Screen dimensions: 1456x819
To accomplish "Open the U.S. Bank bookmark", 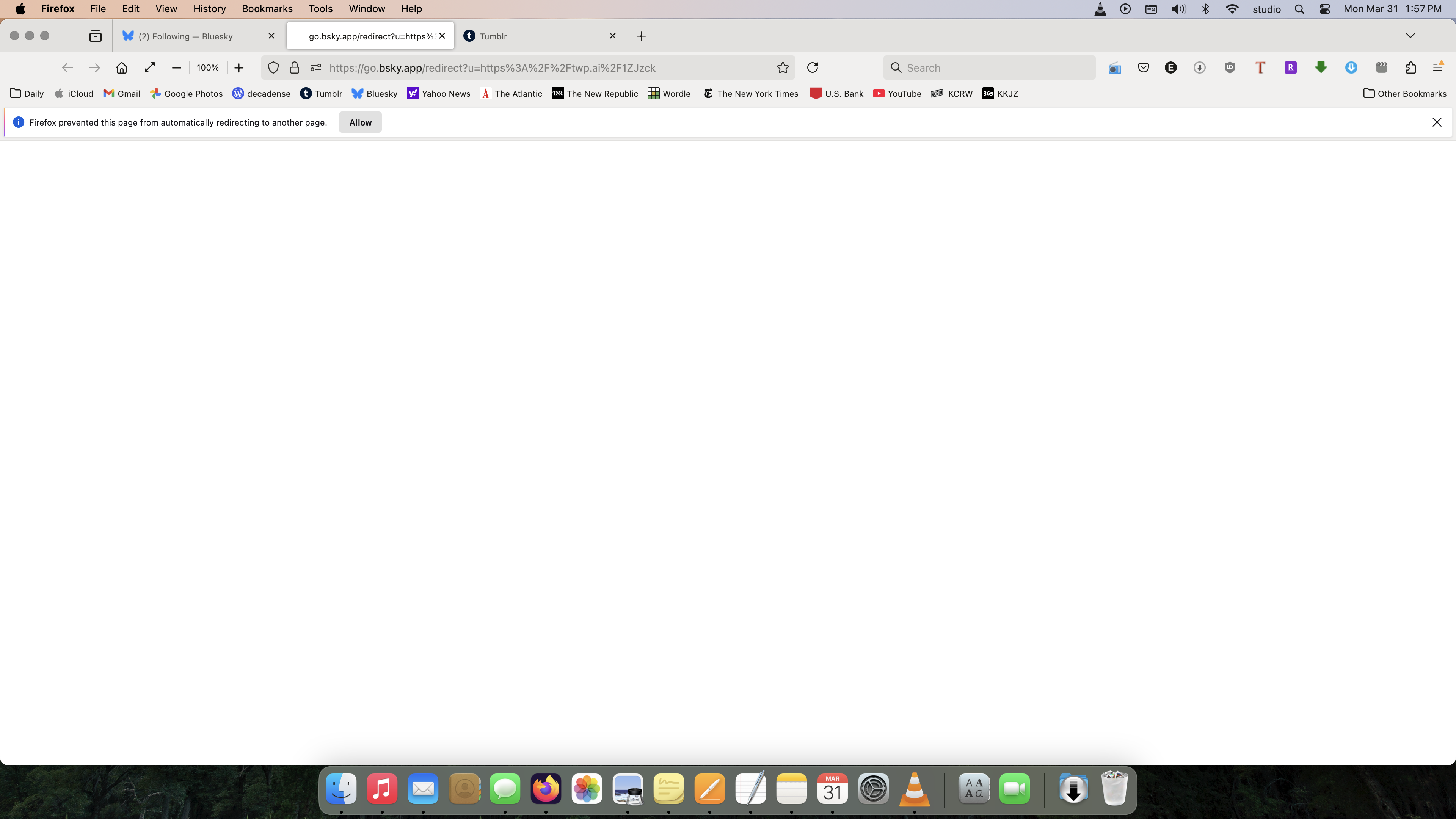I will coord(836,94).
